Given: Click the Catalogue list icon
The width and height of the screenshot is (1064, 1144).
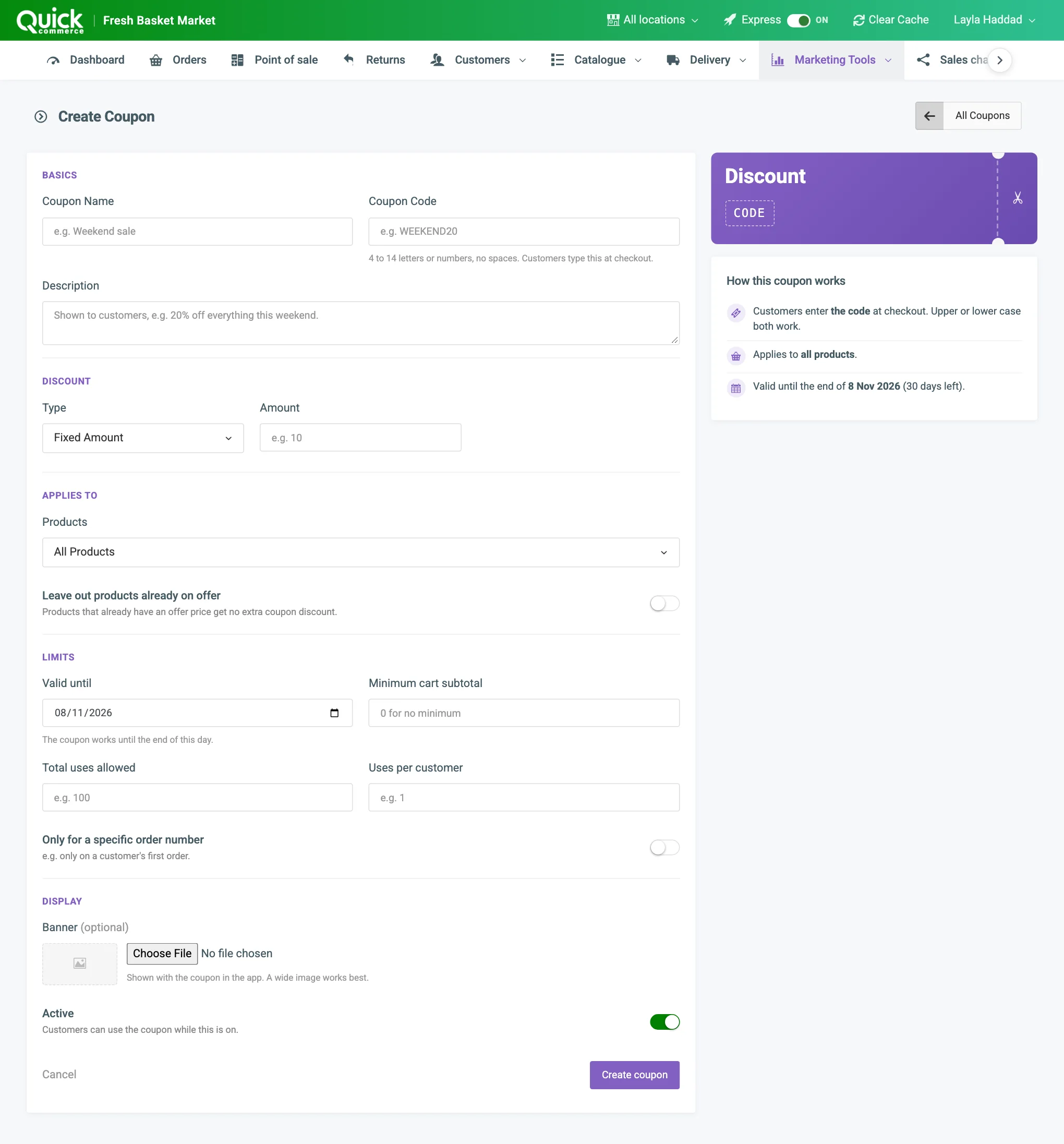Looking at the screenshot, I should [557, 60].
